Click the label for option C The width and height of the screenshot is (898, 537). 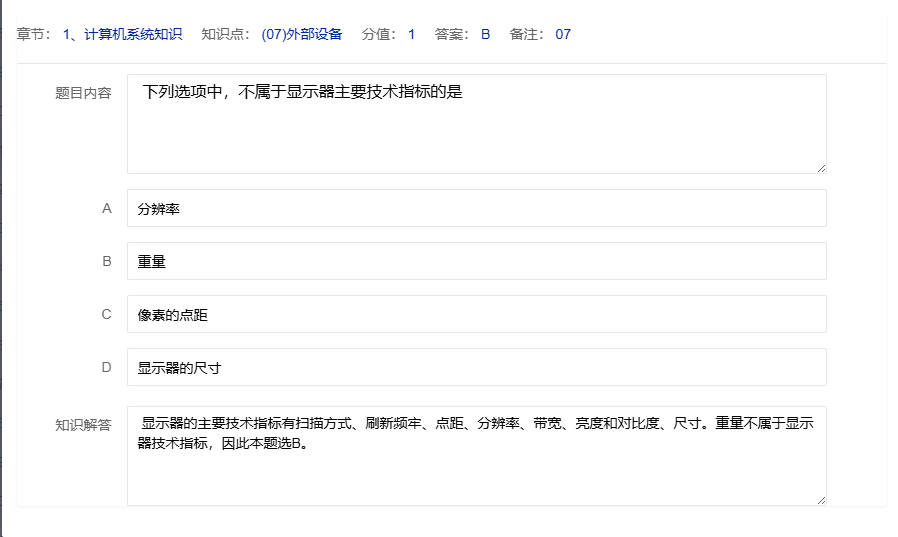point(107,314)
